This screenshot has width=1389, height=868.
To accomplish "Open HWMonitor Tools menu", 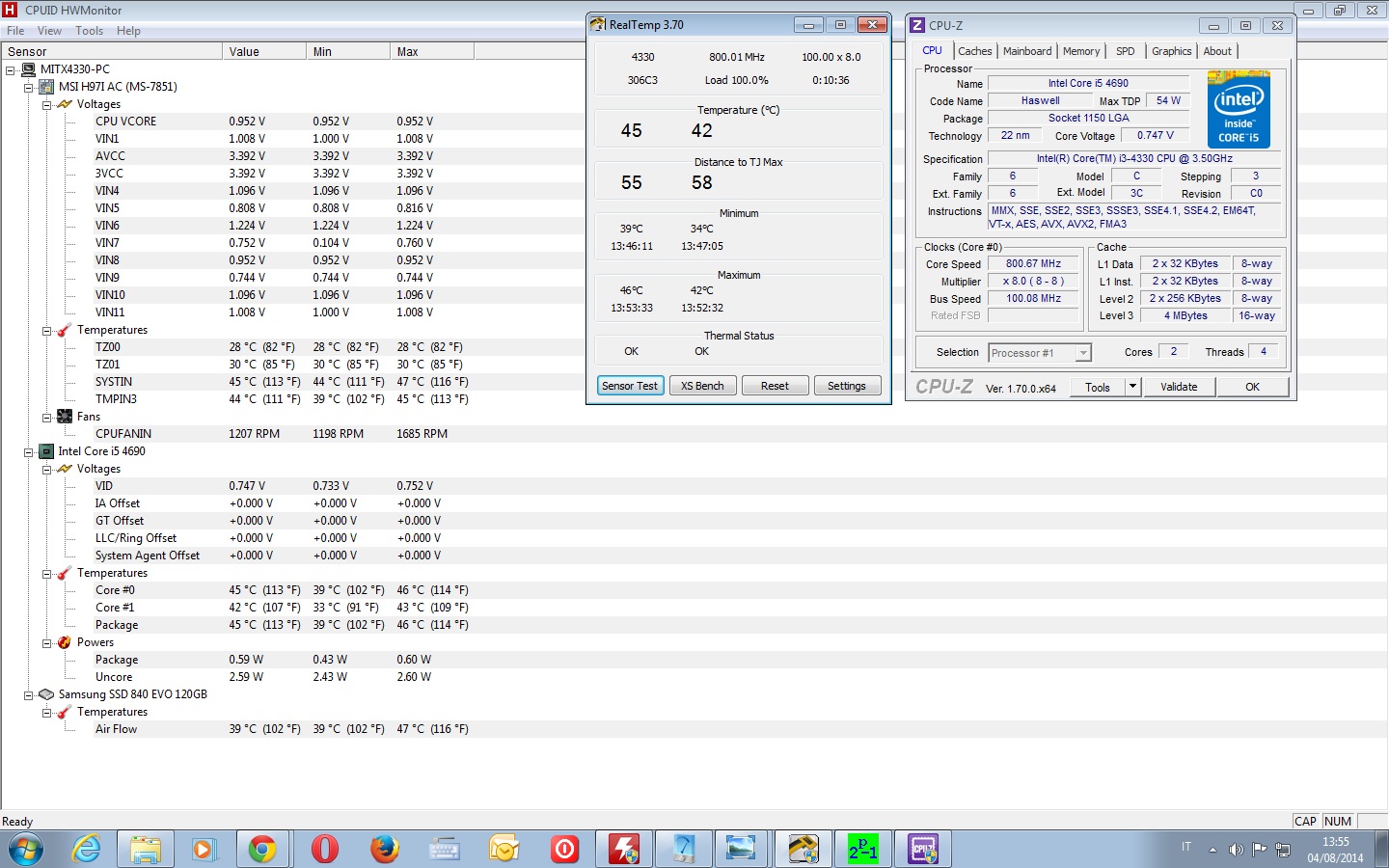I will click(x=89, y=31).
